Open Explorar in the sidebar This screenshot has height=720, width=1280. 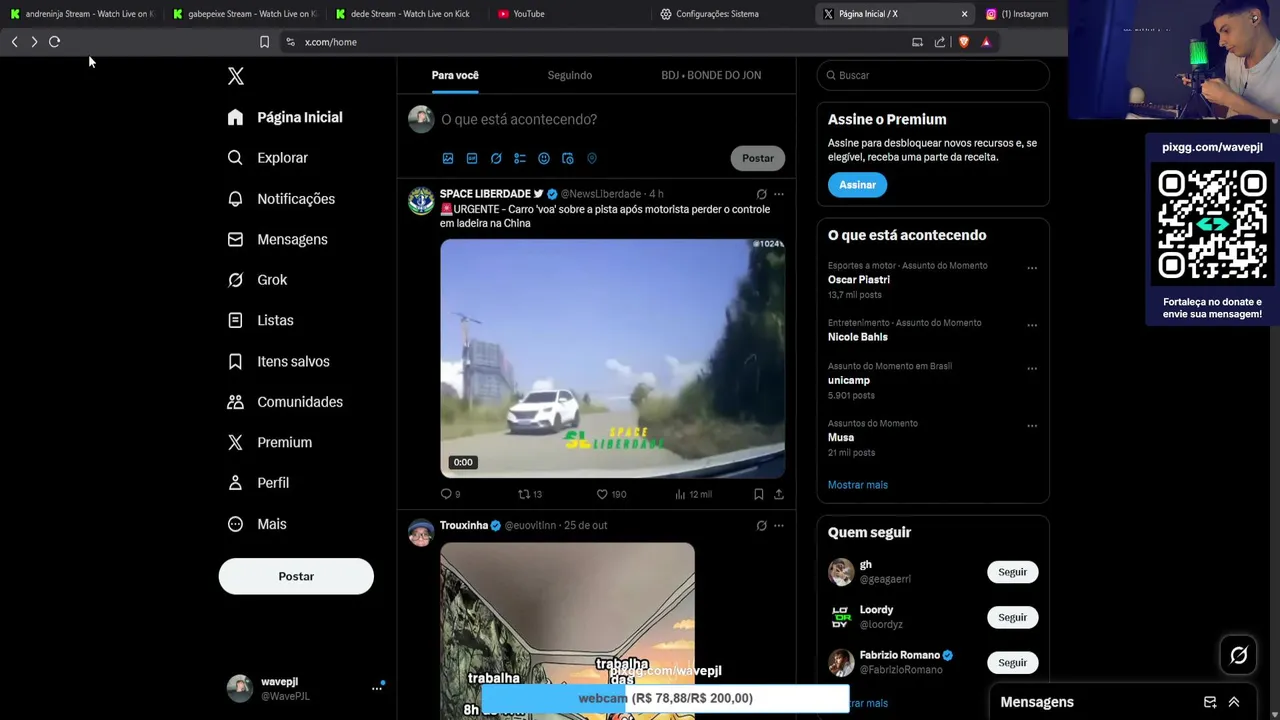pos(267,158)
